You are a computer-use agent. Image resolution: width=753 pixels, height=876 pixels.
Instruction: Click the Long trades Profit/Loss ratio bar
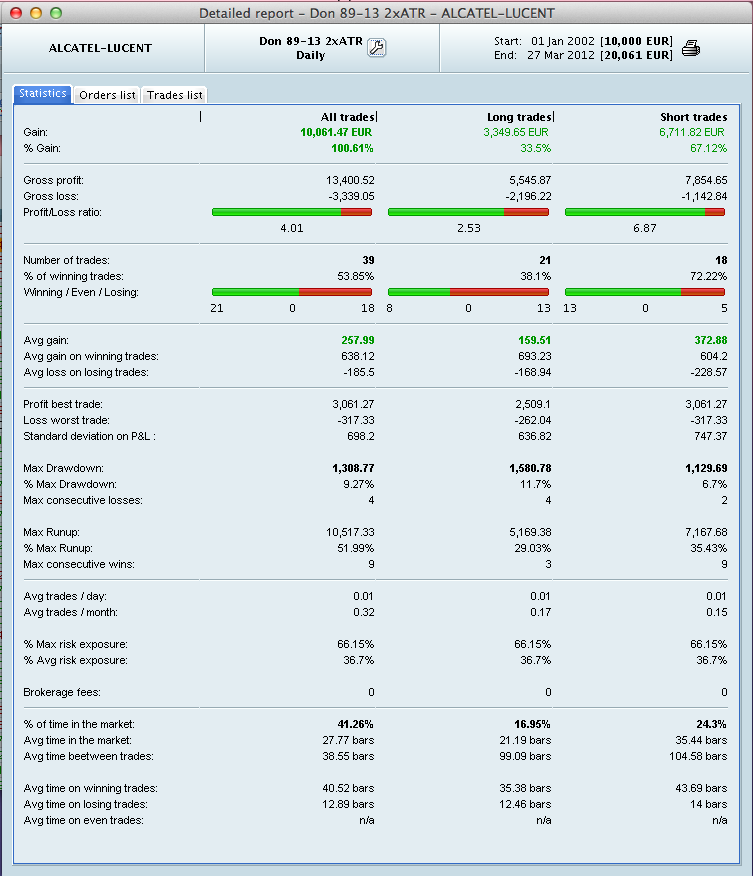click(x=469, y=212)
